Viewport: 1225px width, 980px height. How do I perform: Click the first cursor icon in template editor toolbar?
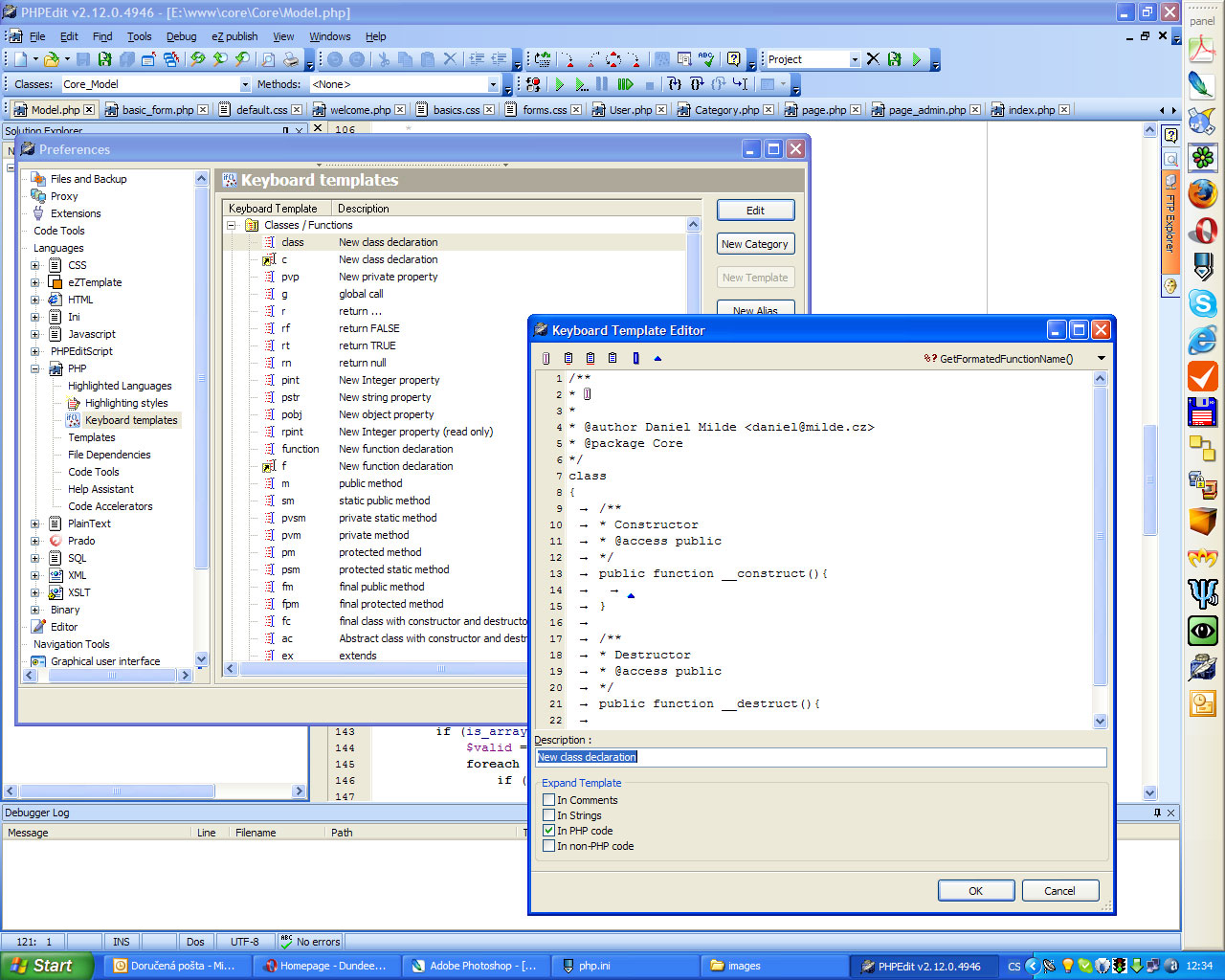[546, 359]
